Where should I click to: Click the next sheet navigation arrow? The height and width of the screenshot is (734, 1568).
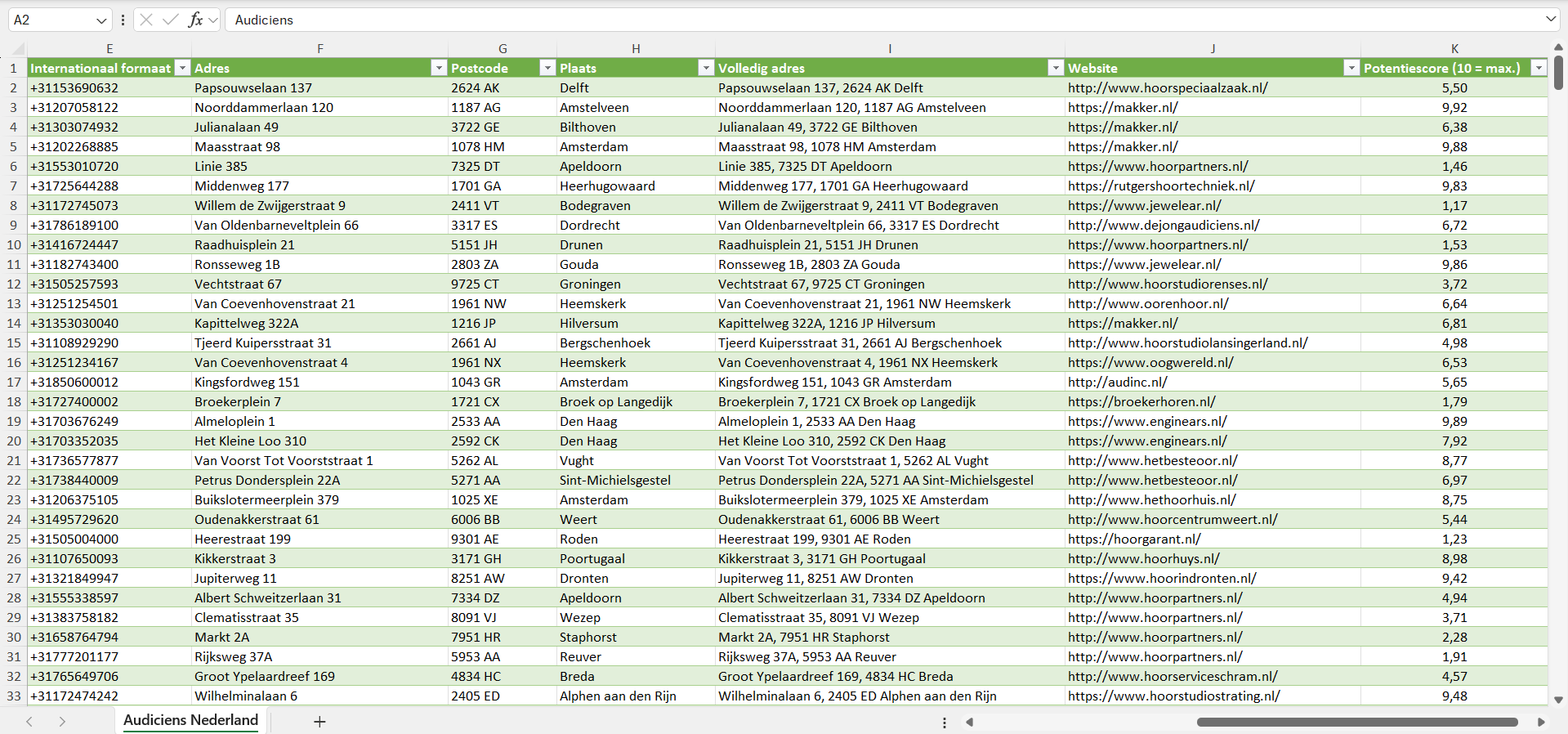62,722
